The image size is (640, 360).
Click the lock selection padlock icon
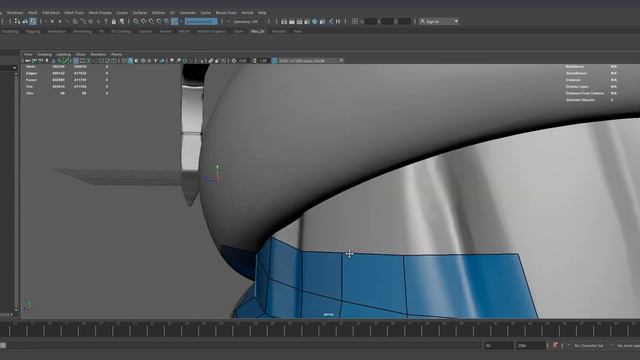tap(113, 21)
